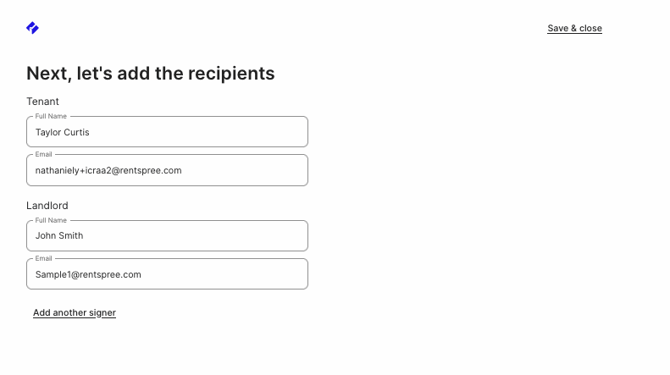The height and width of the screenshot is (375, 670).
Task: Click on the nathaniely+icraa2@rentspree.com email text
Action: click(109, 170)
